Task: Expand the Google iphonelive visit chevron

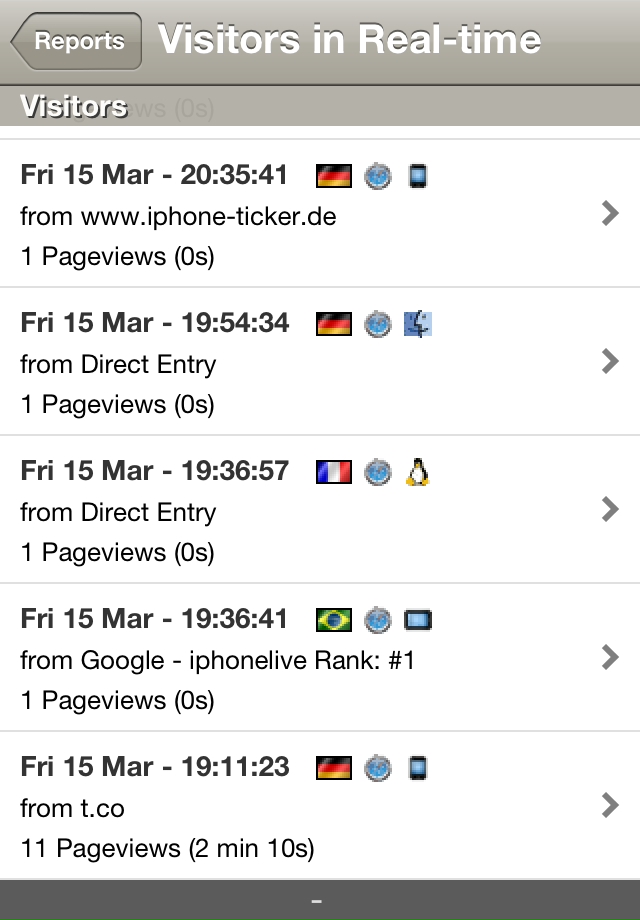Action: coord(610,657)
